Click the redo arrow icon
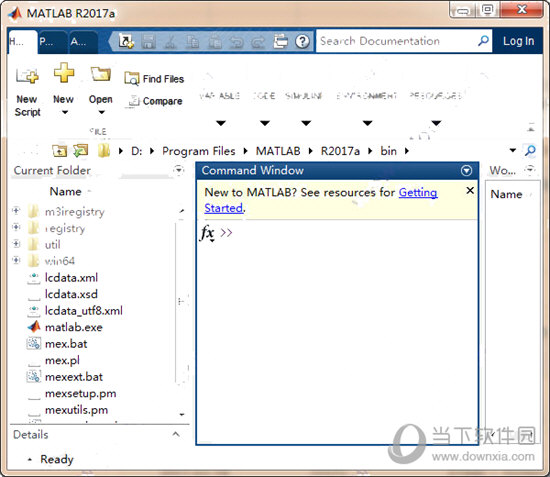Screen dimensions: 550x477 click(259, 41)
